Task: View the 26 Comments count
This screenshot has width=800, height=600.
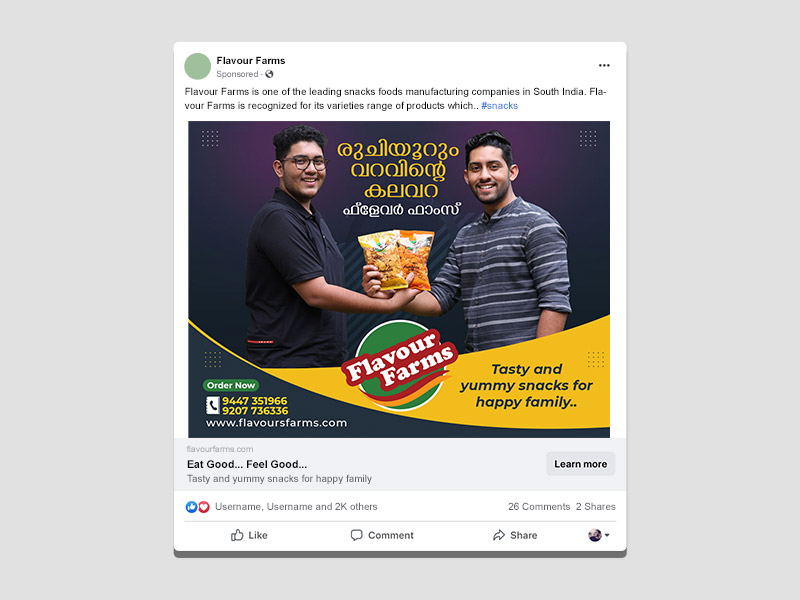Action: pyautogui.click(x=539, y=507)
